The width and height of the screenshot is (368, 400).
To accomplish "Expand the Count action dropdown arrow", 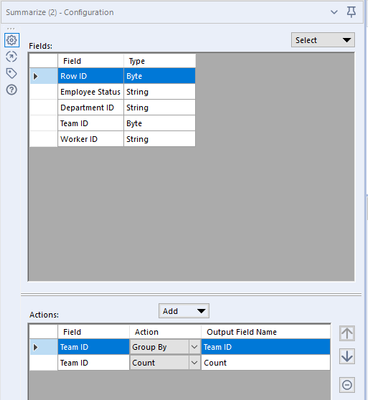I will 194,363.
